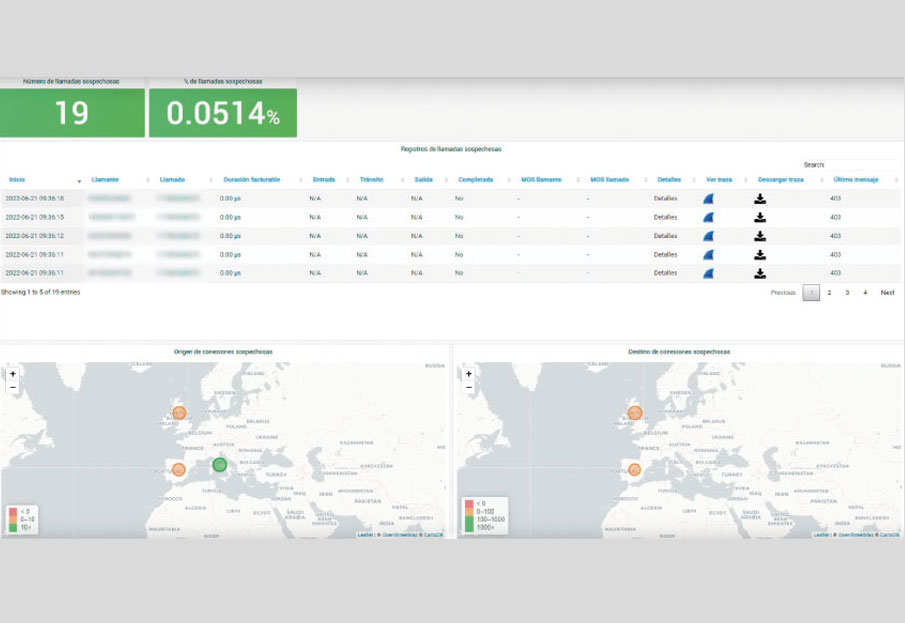905x623 pixels.
Task: Click the Ver traza column header
Action: [719, 180]
